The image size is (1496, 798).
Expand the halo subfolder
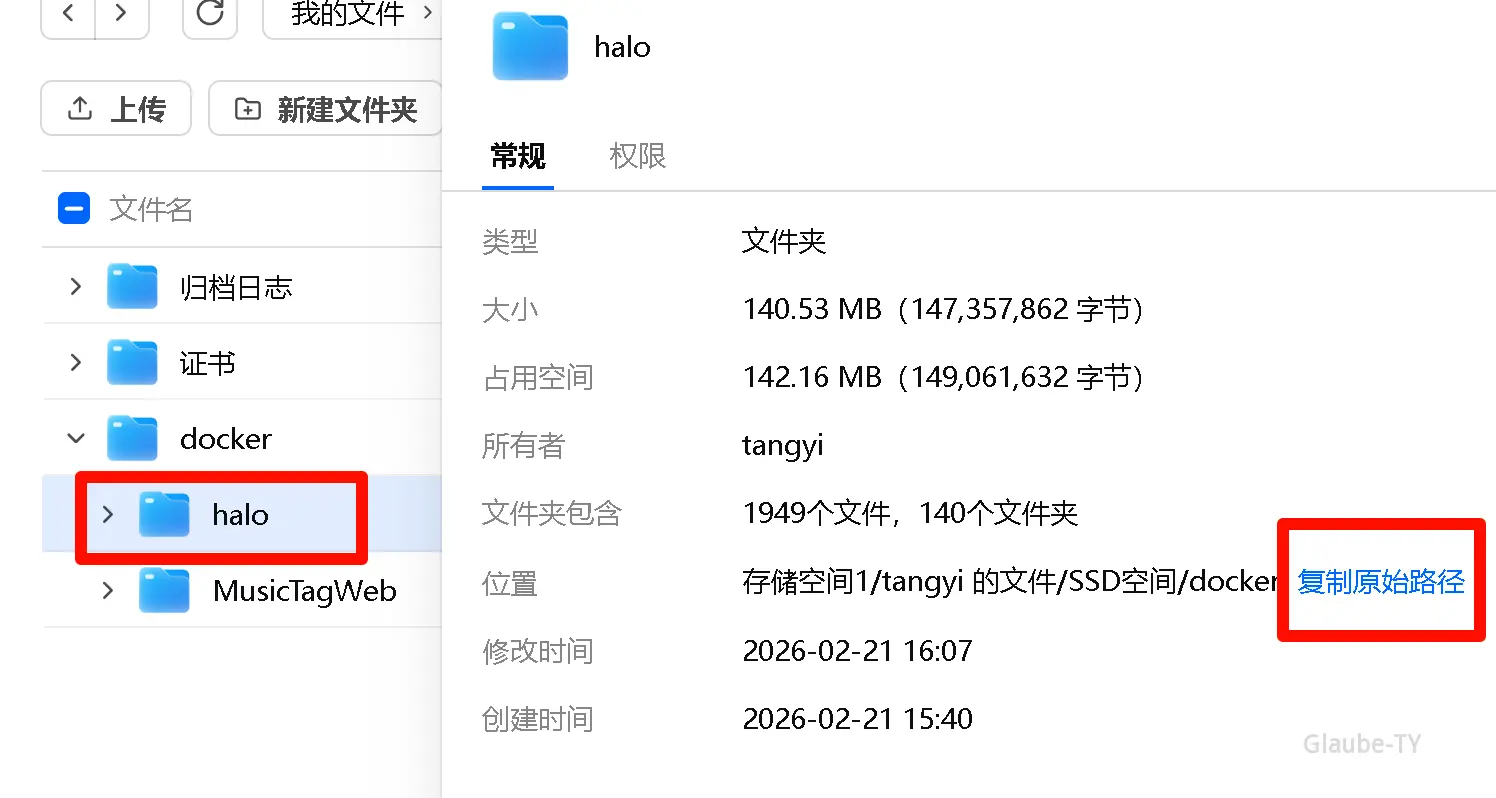[108, 515]
